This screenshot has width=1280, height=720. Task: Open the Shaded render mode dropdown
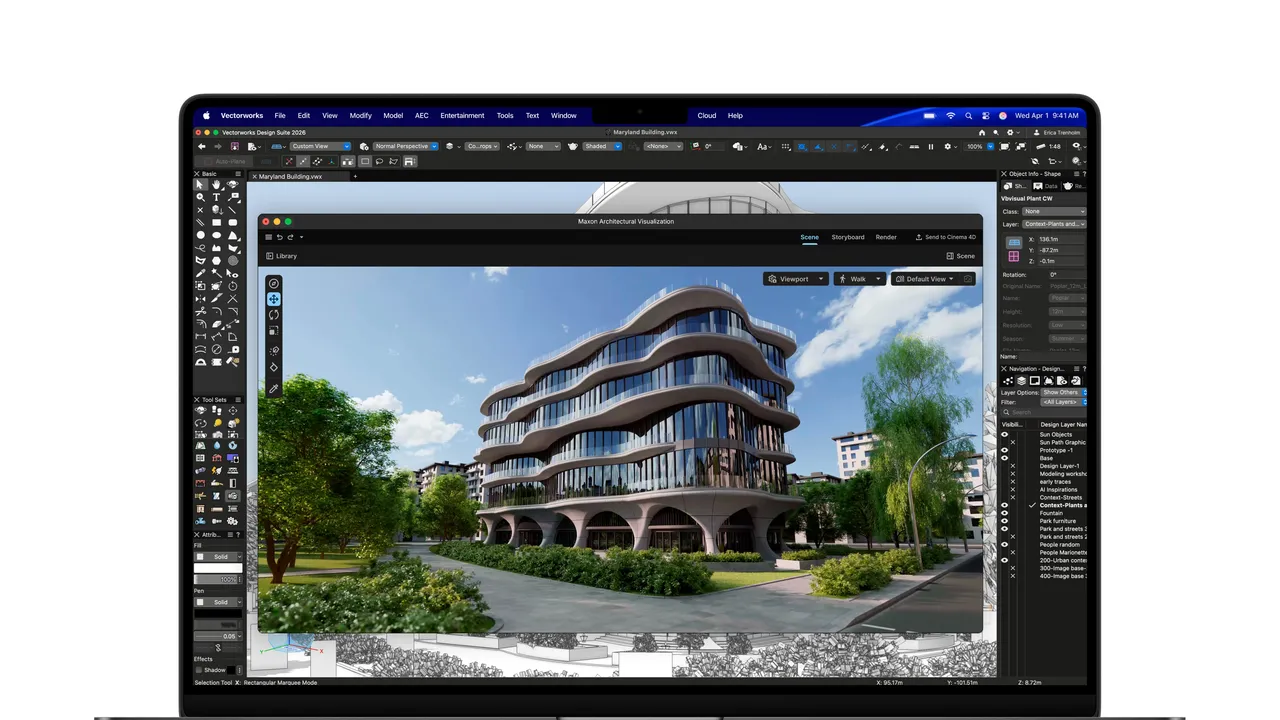[602, 146]
